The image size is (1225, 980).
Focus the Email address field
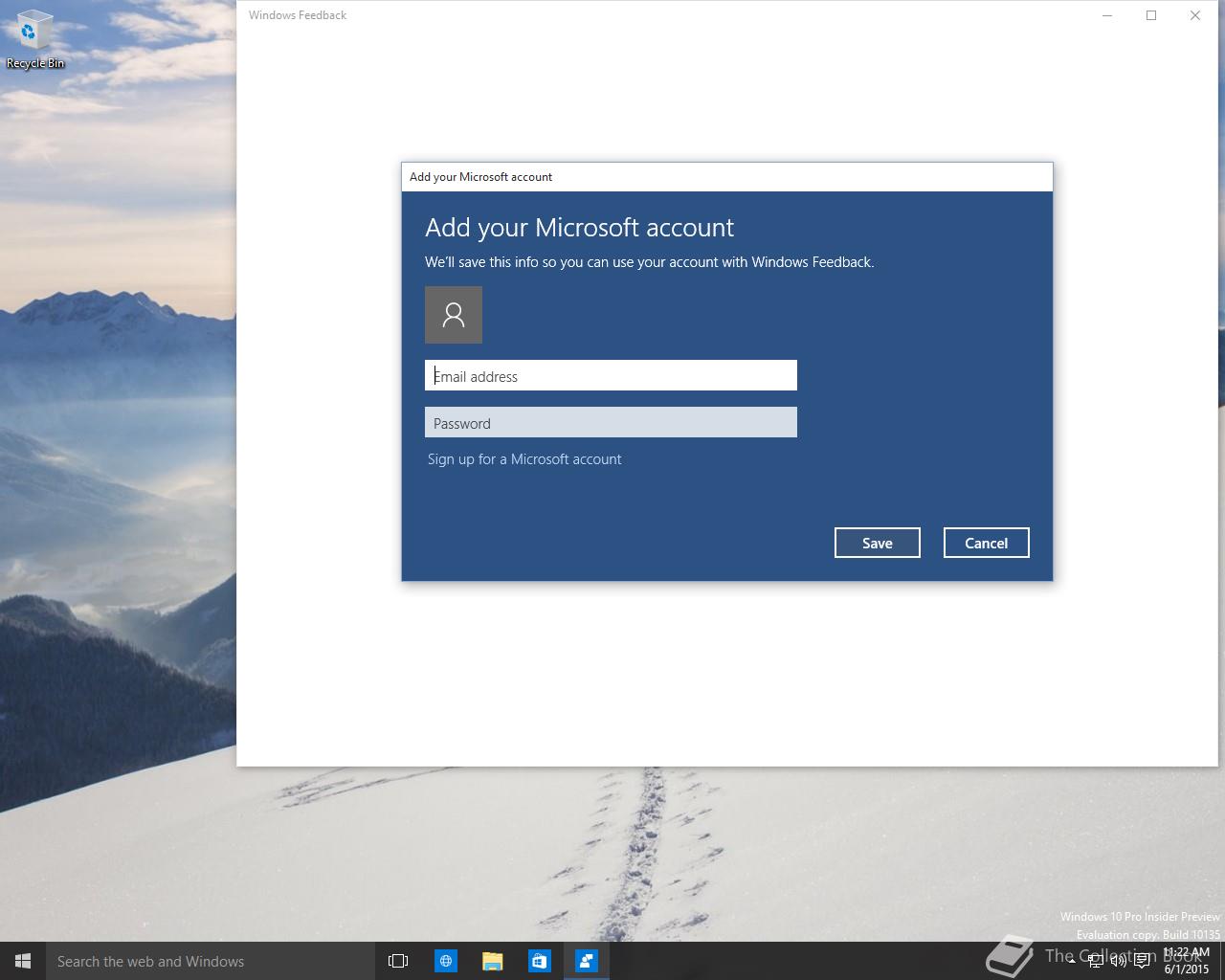(x=611, y=375)
